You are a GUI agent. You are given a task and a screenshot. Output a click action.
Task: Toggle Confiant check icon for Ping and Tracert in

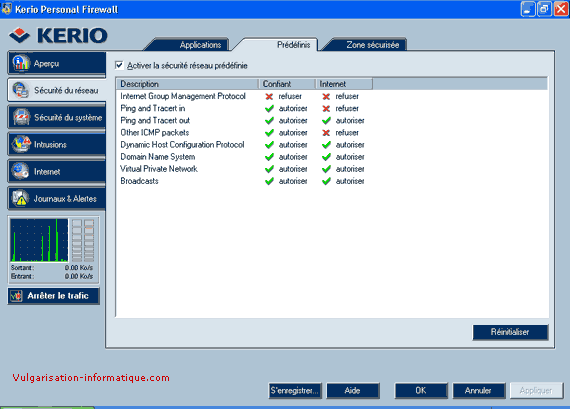pos(269,108)
